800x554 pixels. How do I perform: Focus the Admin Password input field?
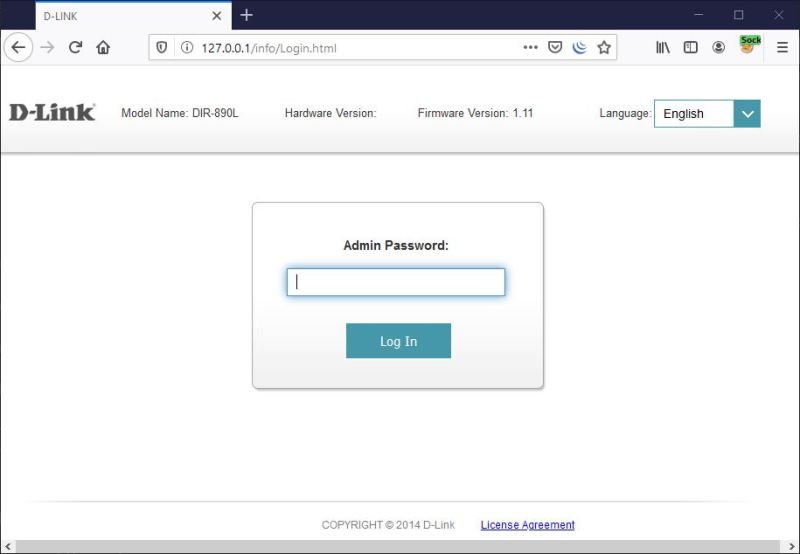pyautogui.click(x=396, y=282)
